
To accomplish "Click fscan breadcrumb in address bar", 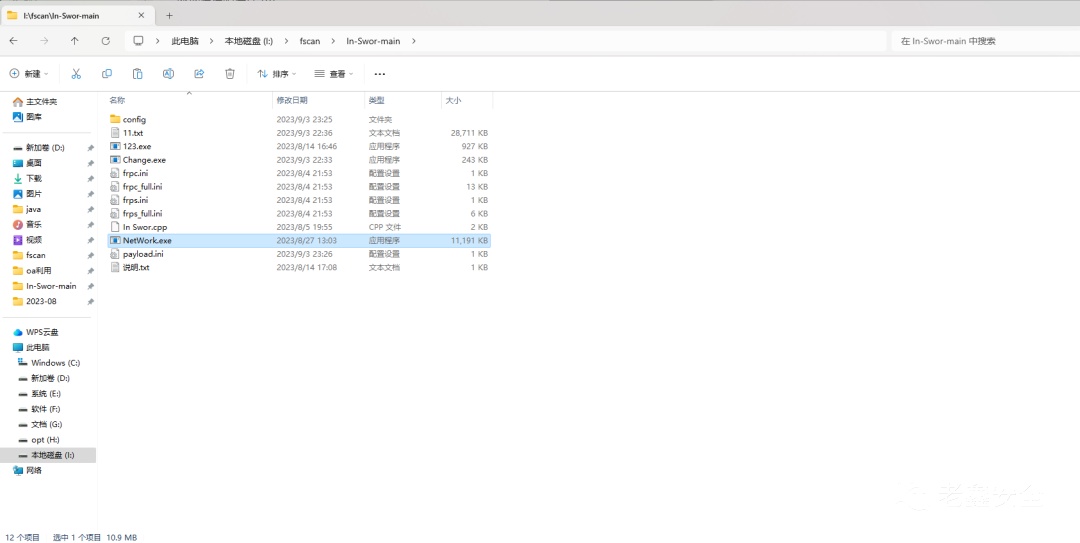I will pos(310,41).
